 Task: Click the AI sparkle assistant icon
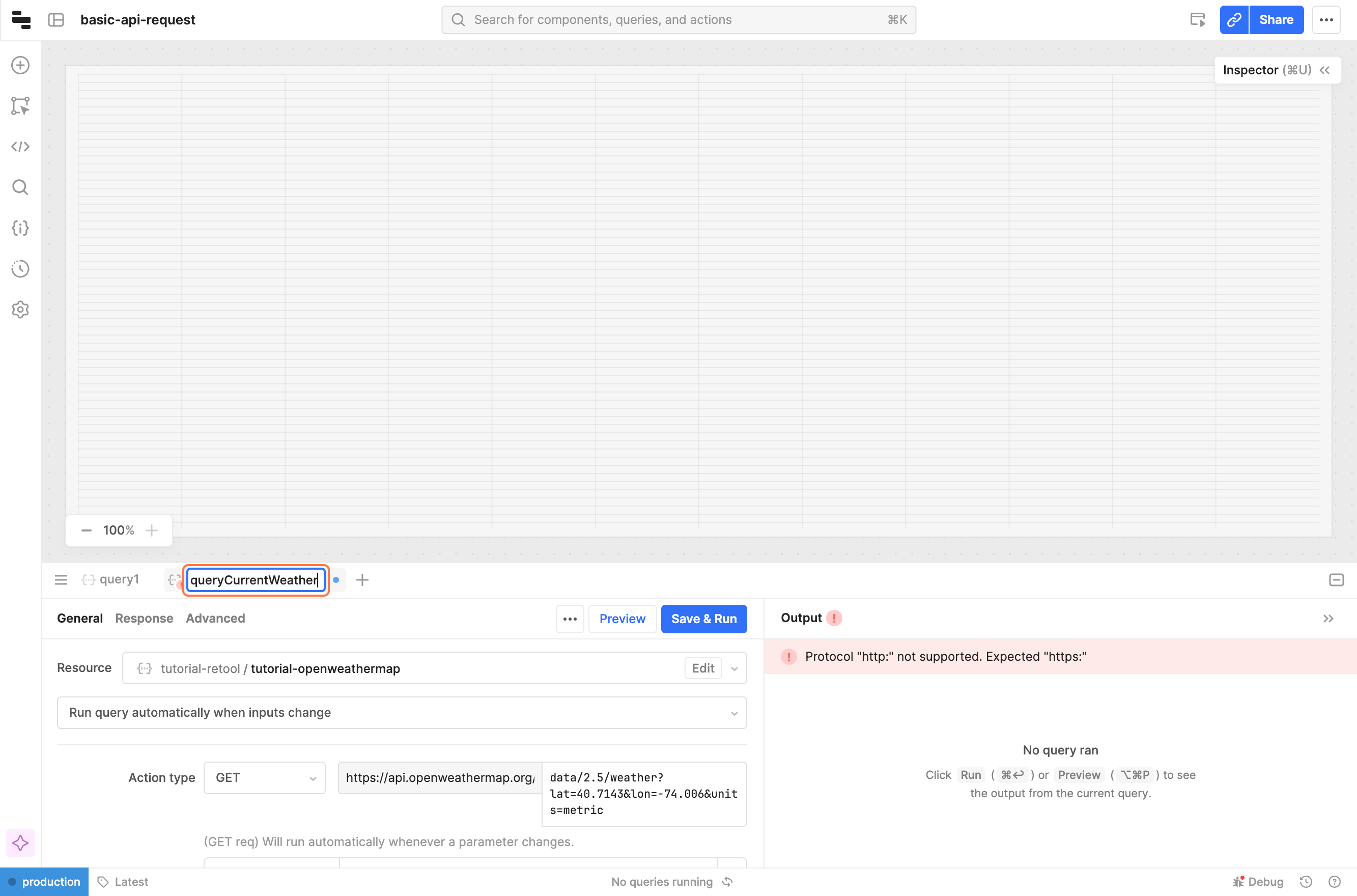click(20, 843)
